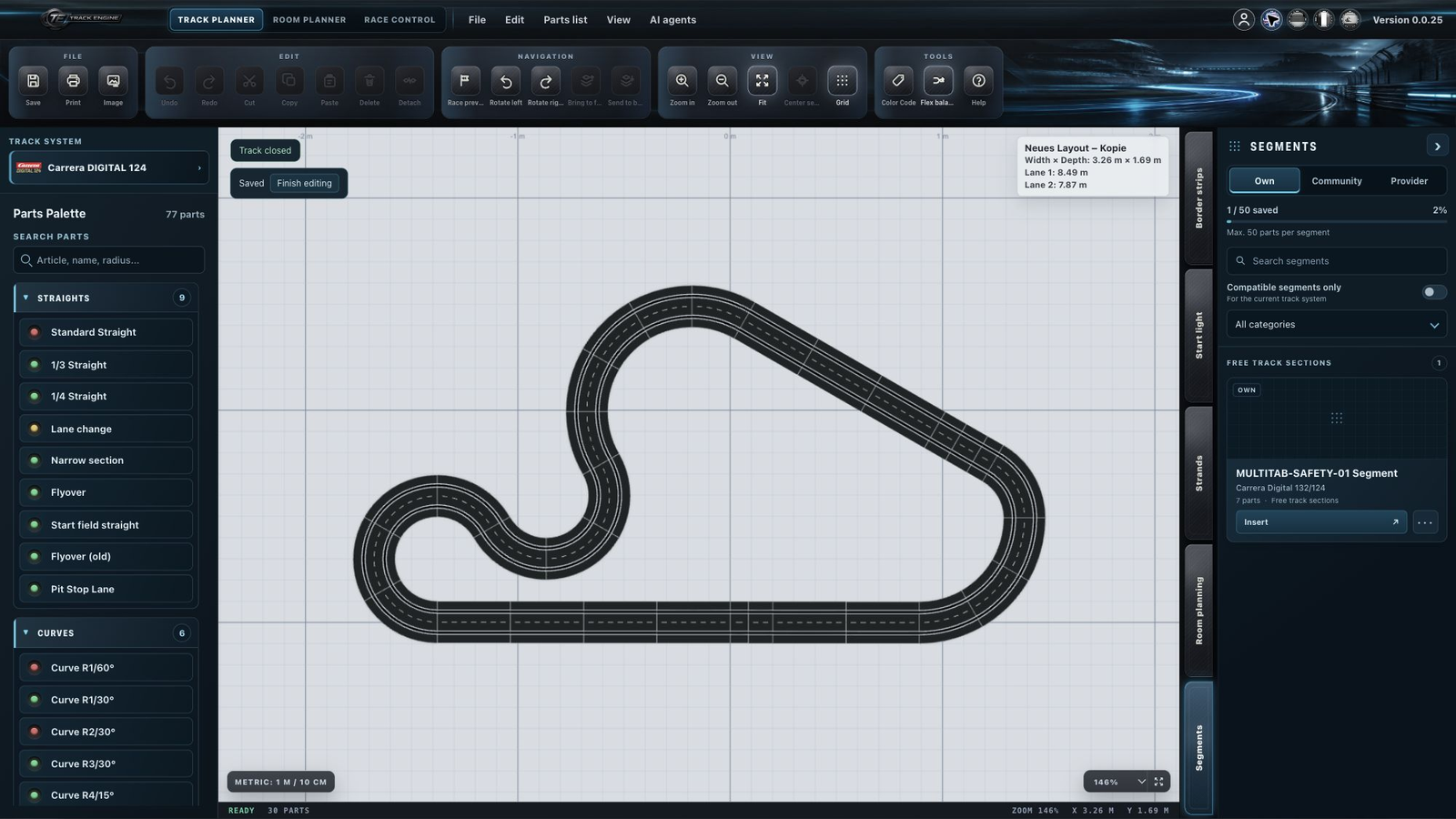Viewport: 1456px width, 819px height.
Task: Open the Parts list menu
Action: click(x=565, y=19)
